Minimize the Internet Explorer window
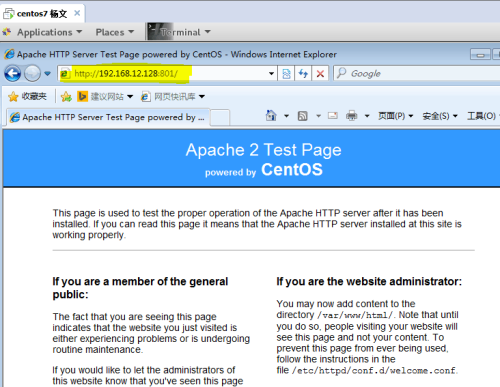The image size is (500, 387). pyautogui.click(x=480, y=54)
